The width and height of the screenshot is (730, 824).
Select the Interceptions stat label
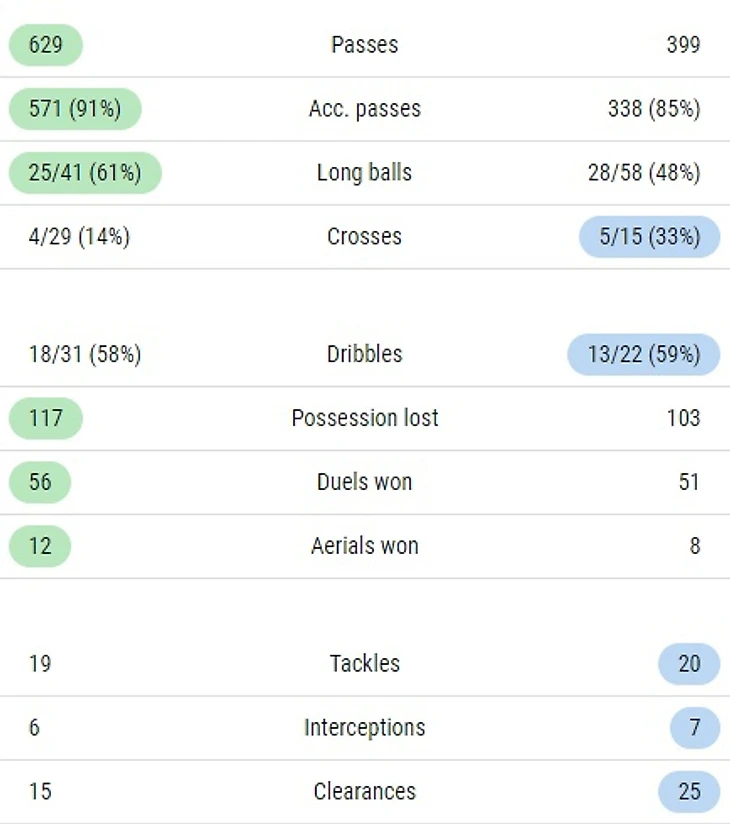[365, 728]
